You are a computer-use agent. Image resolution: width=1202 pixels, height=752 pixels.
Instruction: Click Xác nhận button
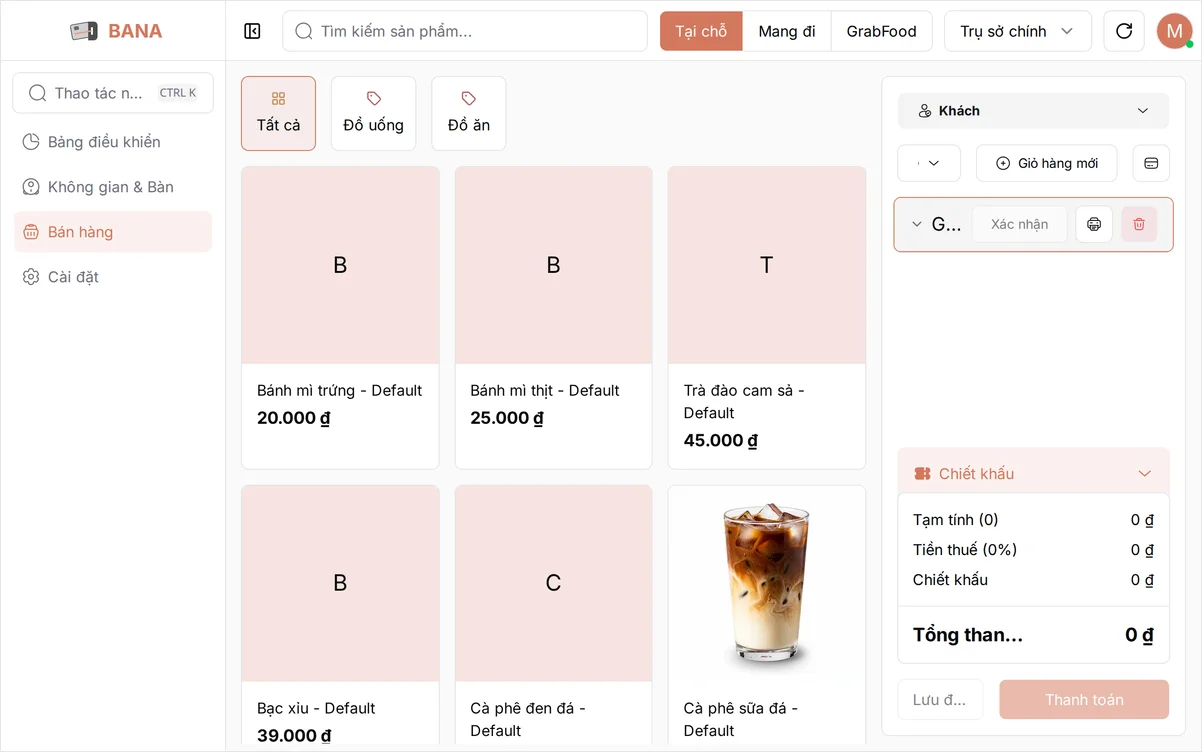click(1019, 224)
